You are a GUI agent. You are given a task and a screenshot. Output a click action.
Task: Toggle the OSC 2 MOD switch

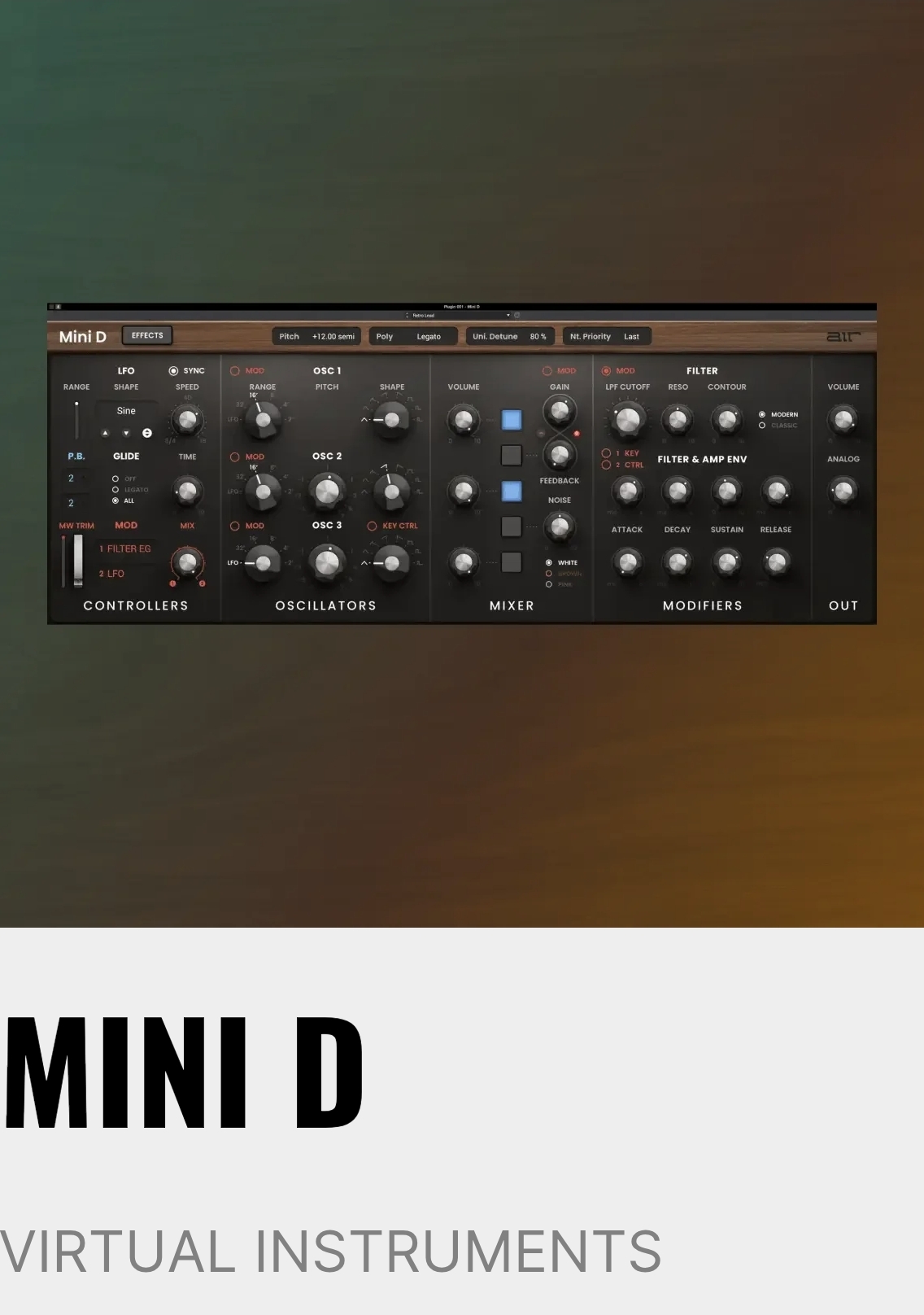click(235, 457)
